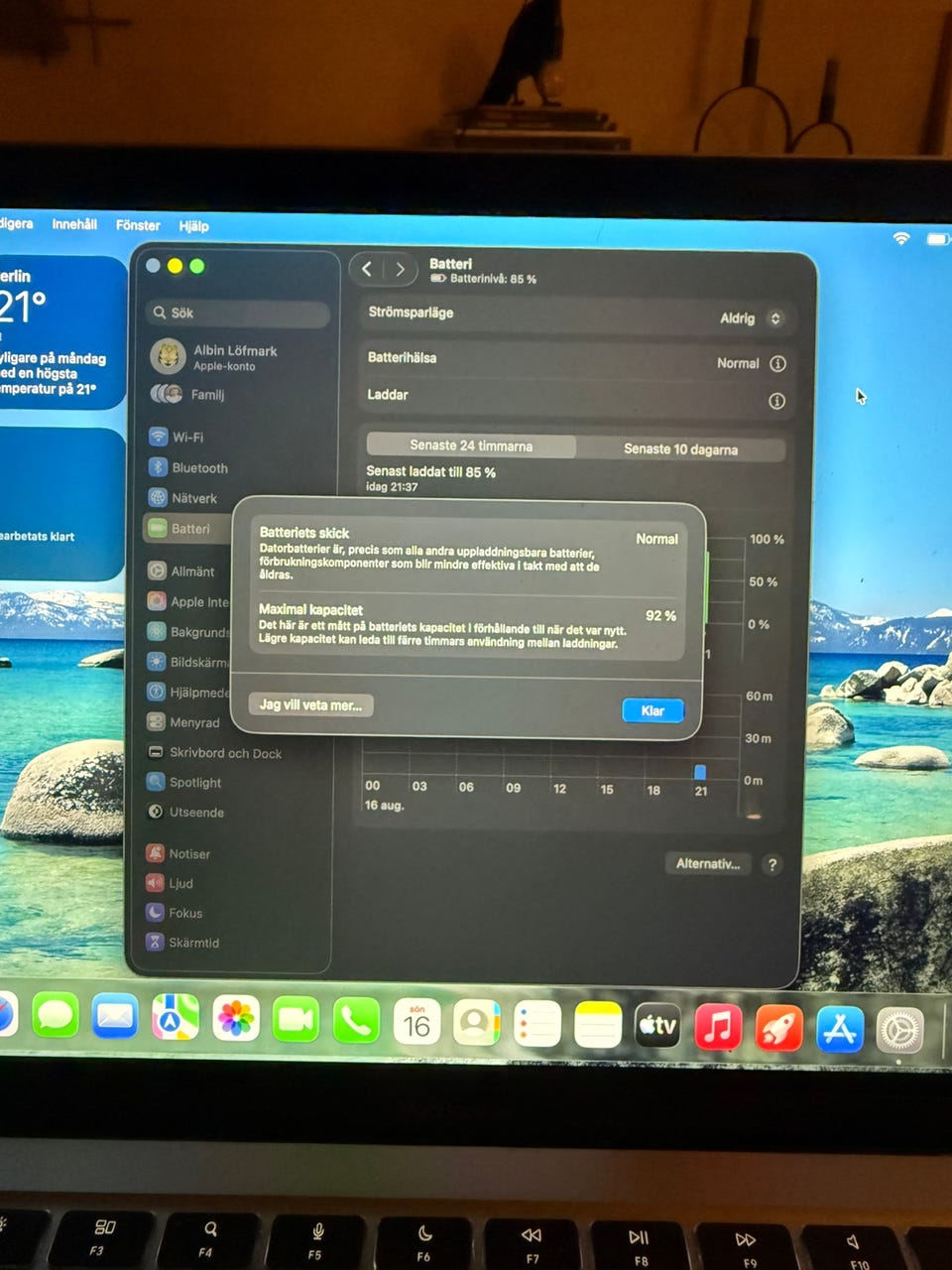Viewport: 952px width, 1270px height.
Task: Open Apple TV from the Dock
Action: 657,1027
